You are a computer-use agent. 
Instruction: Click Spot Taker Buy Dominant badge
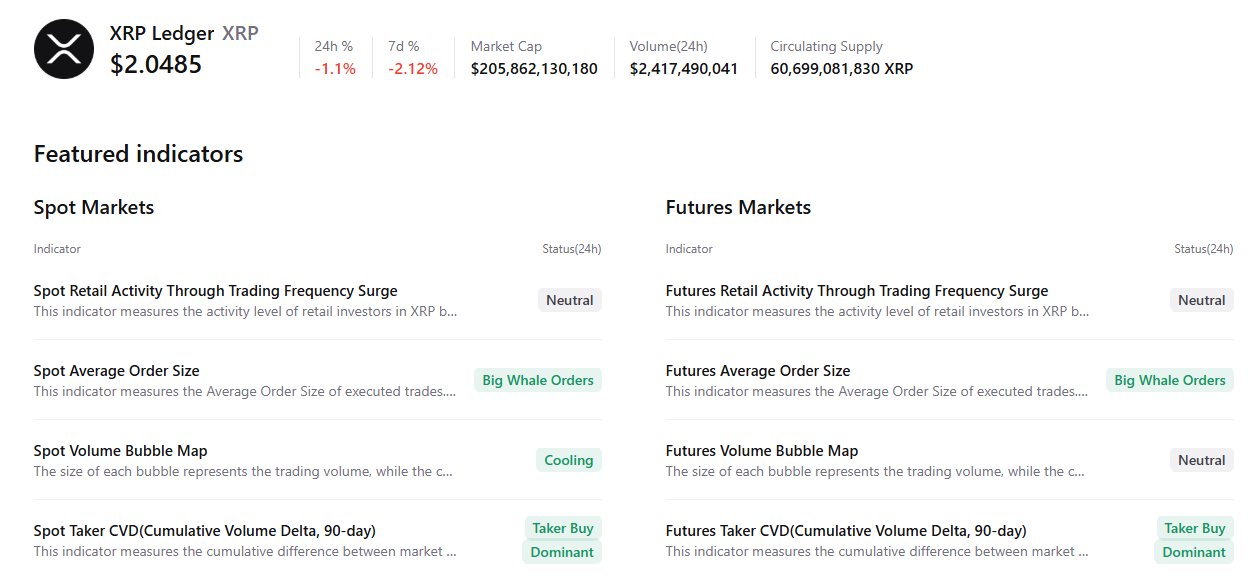pyautogui.click(x=562, y=540)
